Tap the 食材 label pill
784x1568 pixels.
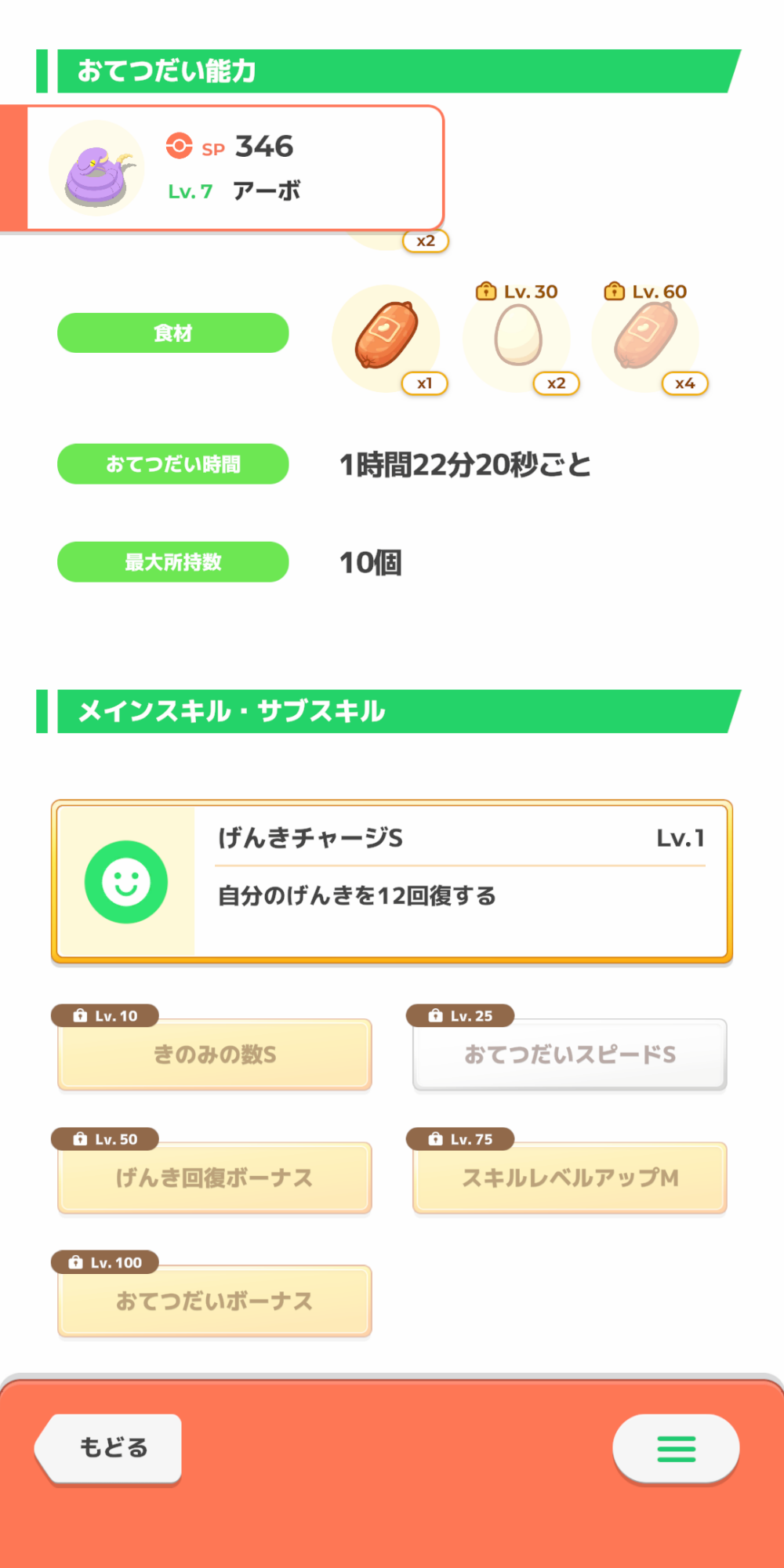pos(173,333)
